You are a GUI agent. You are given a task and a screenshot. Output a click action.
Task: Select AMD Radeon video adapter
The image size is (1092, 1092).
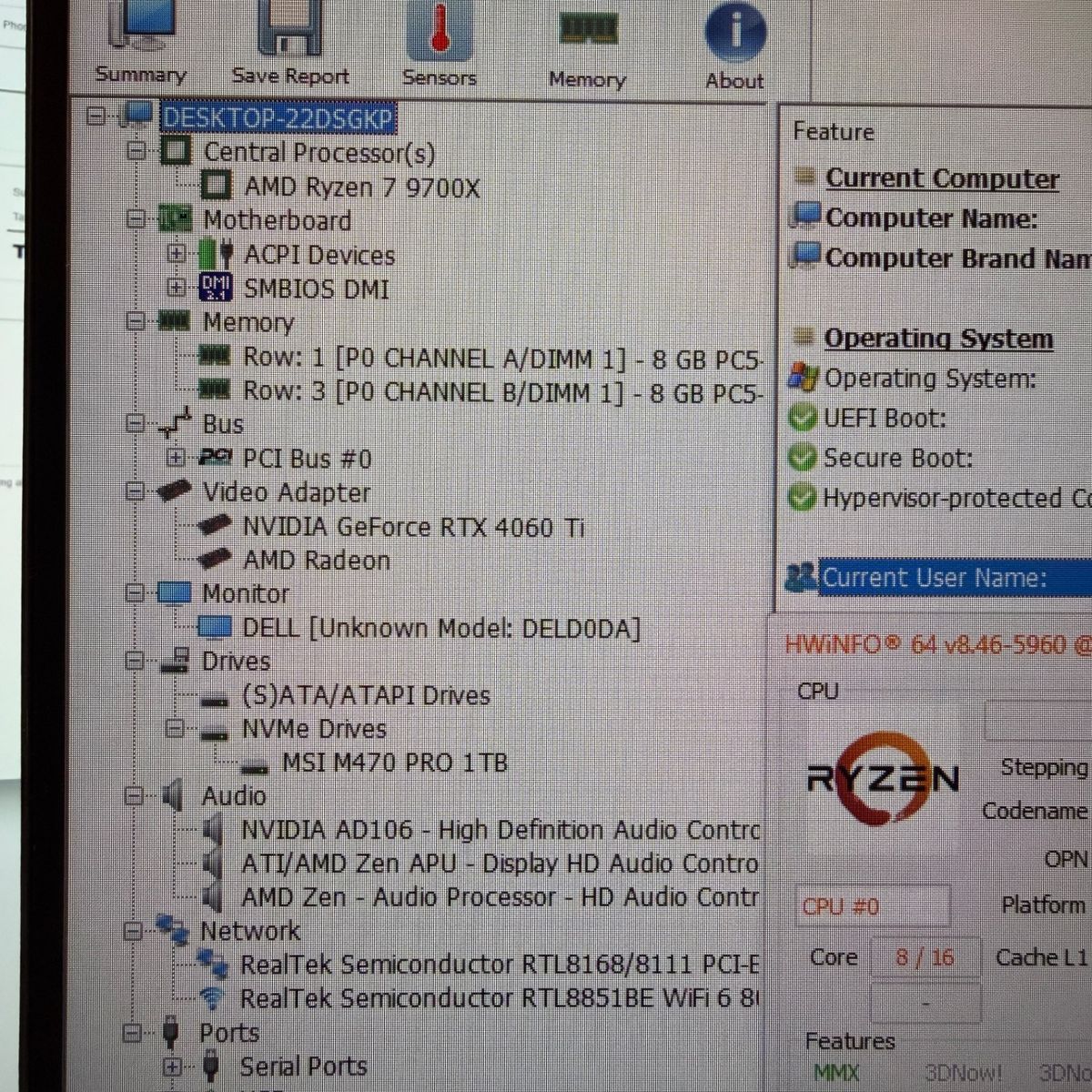tap(316, 561)
